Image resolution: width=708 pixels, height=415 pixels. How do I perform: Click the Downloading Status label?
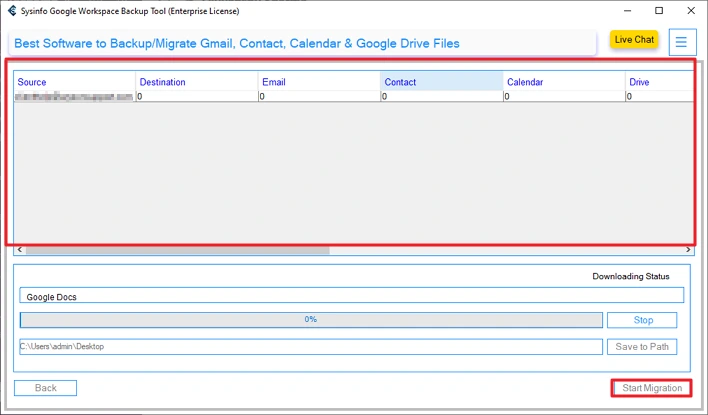[631, 276]
